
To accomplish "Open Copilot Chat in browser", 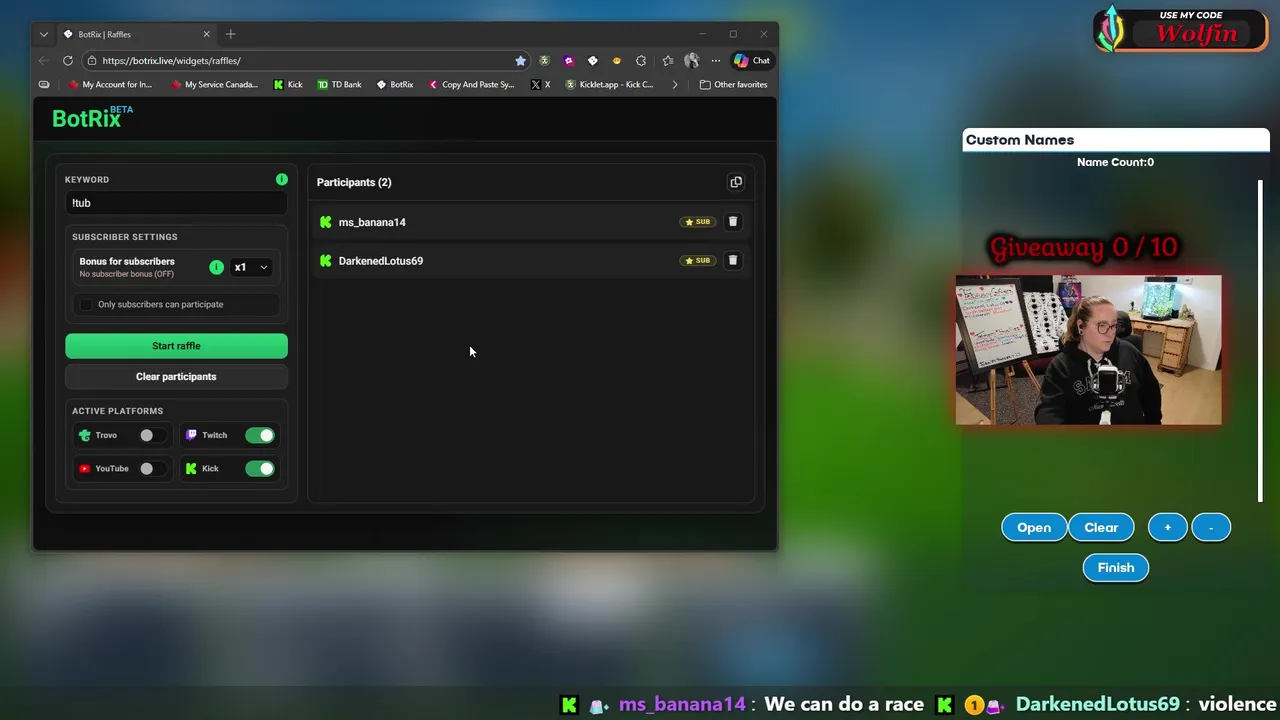I will pos(752,60).
